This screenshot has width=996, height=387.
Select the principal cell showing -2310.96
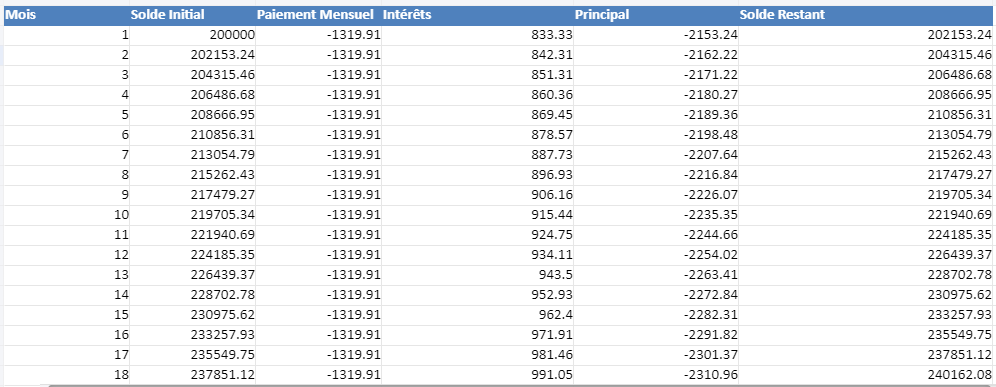click(656, 375)
